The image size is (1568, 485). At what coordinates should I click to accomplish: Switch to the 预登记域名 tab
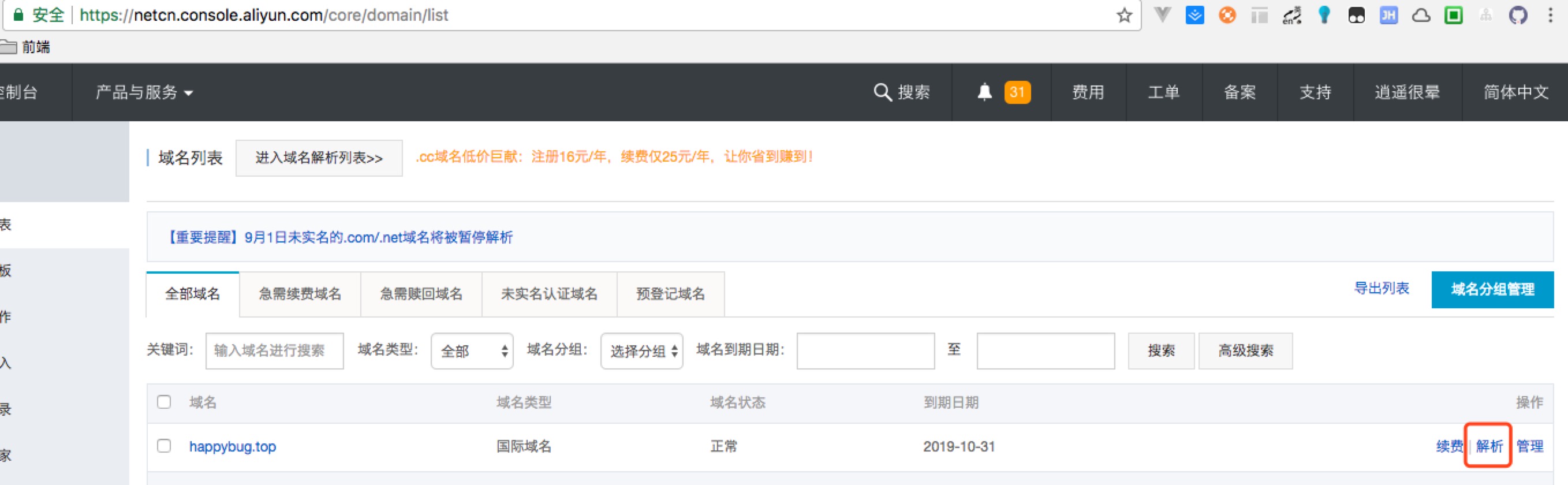click(x=670, y=294)
